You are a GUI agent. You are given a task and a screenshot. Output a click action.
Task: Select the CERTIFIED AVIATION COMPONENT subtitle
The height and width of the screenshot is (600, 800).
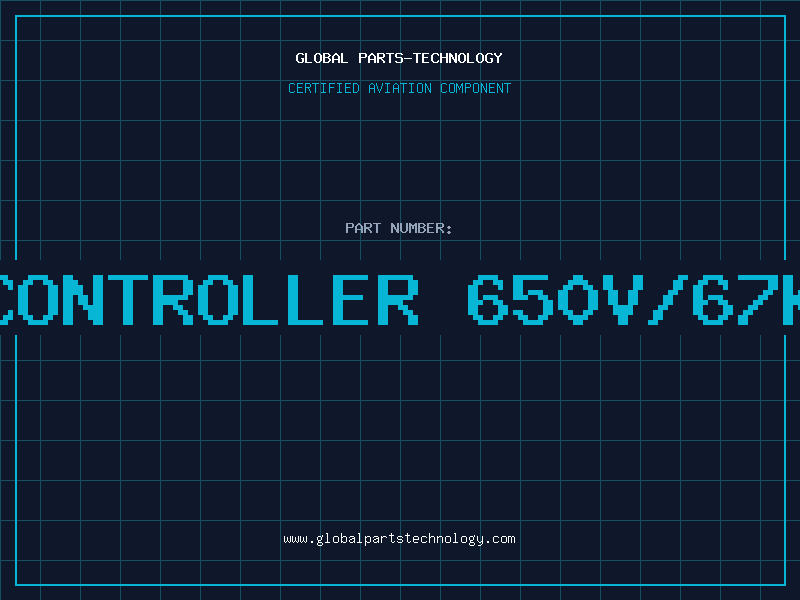pyautogui.click(x=399, y=88)
